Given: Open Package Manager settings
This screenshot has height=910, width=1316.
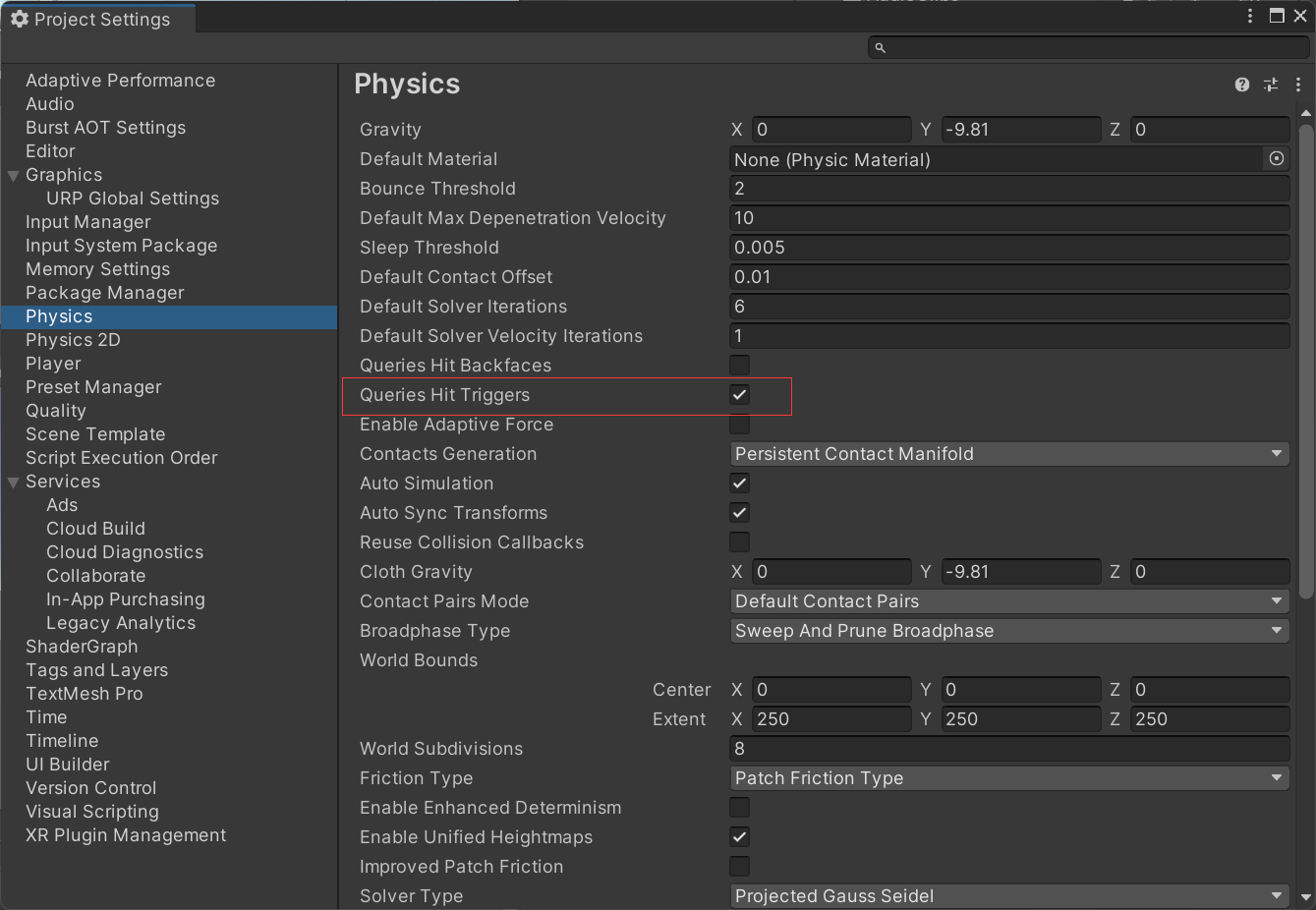Looking at the screenshot, I should coord(105,293).
